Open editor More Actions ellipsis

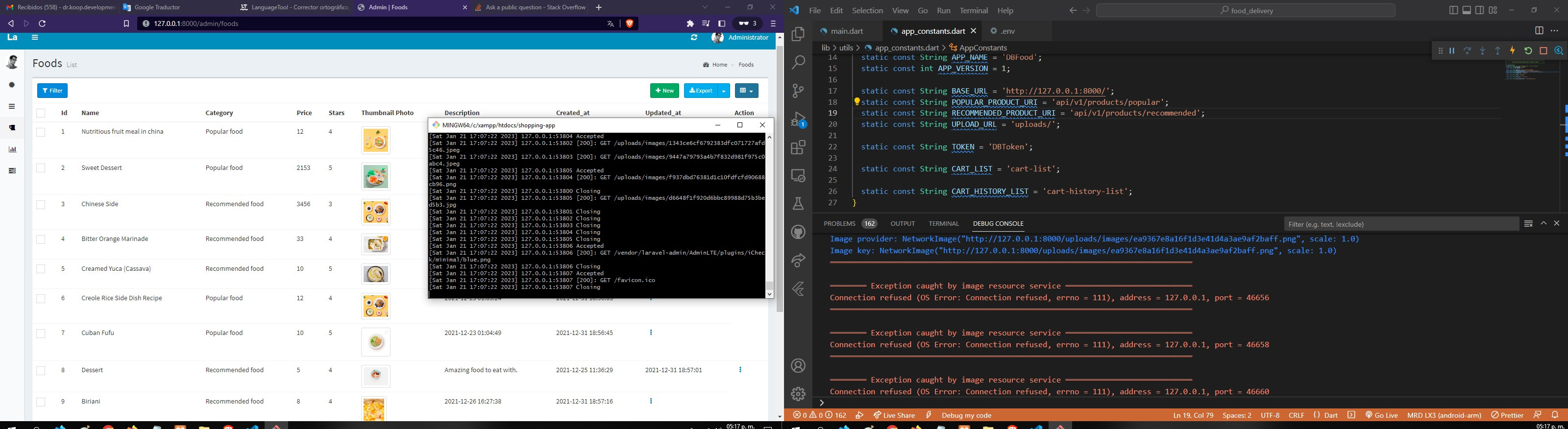click(x=1555, y=31)
